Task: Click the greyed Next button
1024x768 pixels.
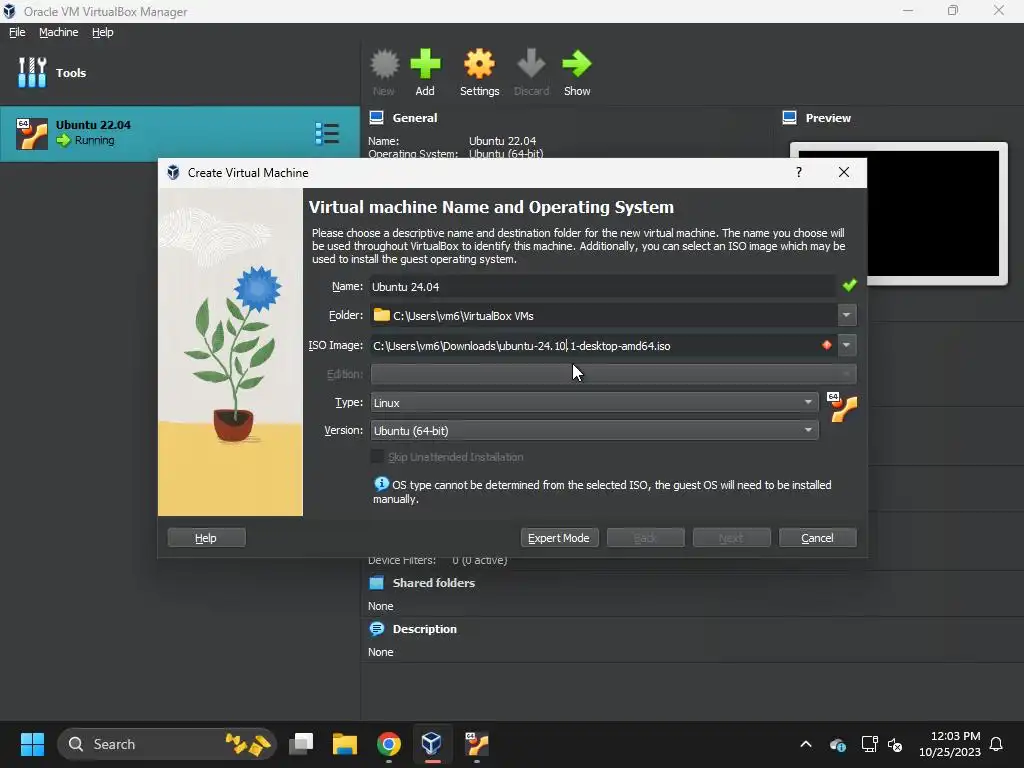Action: (731, 537)
